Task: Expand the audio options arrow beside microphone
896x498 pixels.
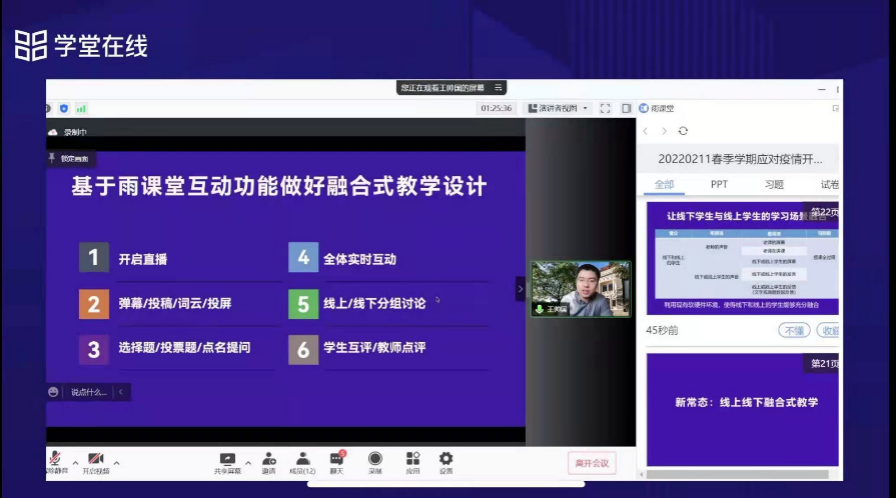Action: click(x=73, y=462)
